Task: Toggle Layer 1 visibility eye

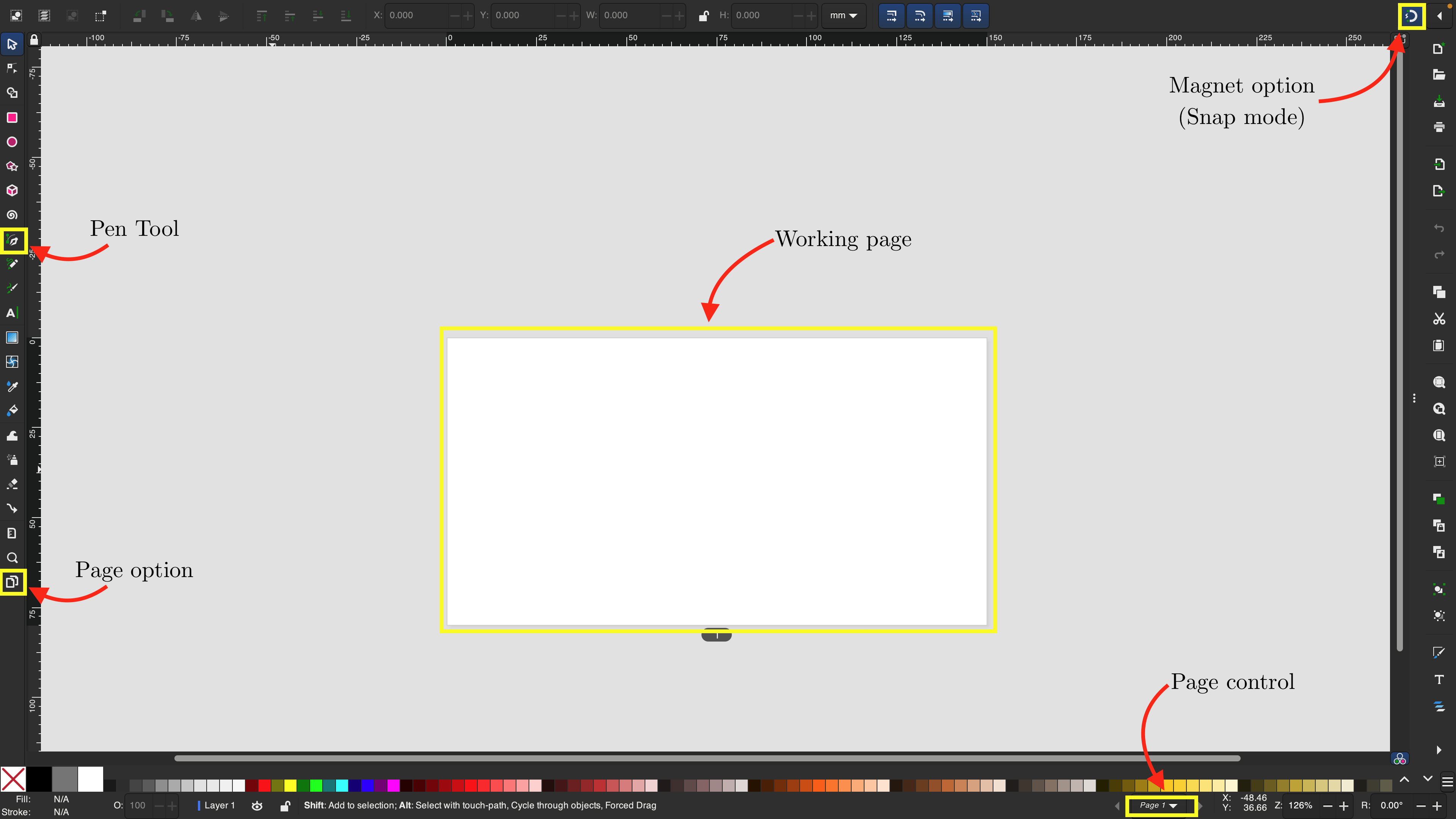Action: click(257, 805)
